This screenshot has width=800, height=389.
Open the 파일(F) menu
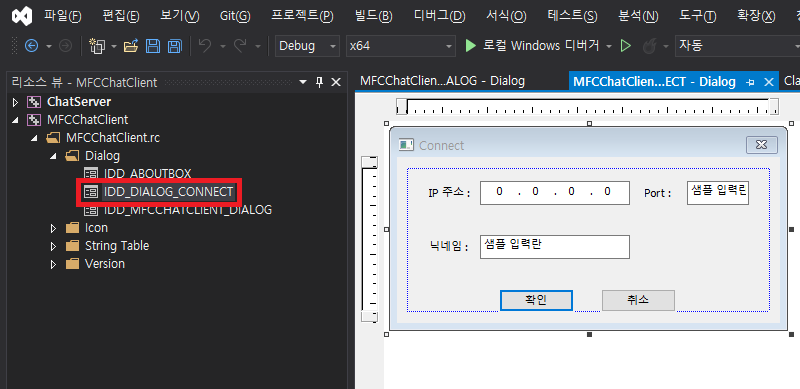63,16
